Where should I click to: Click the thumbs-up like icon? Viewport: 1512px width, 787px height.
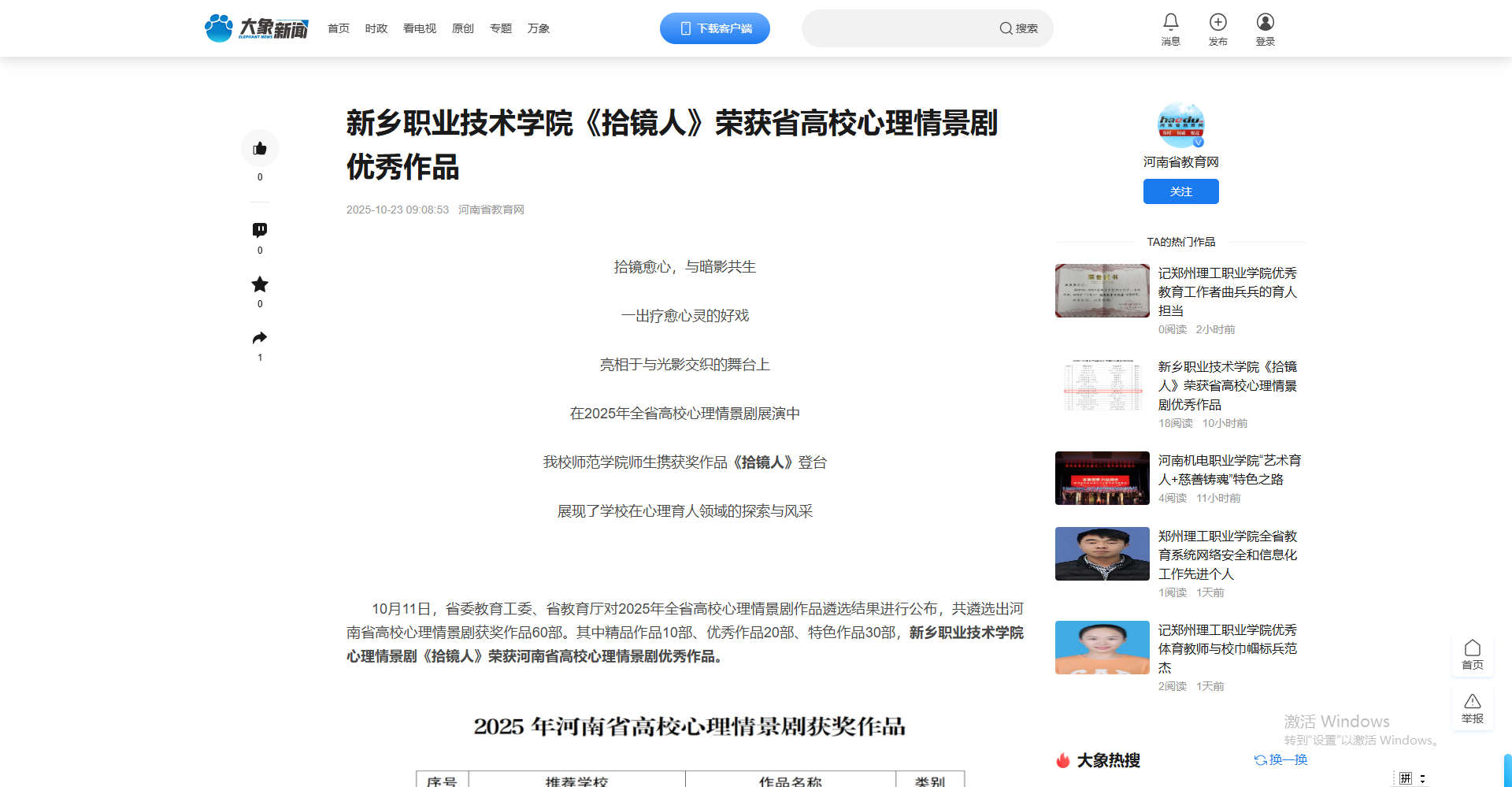(x=260, y=149)
